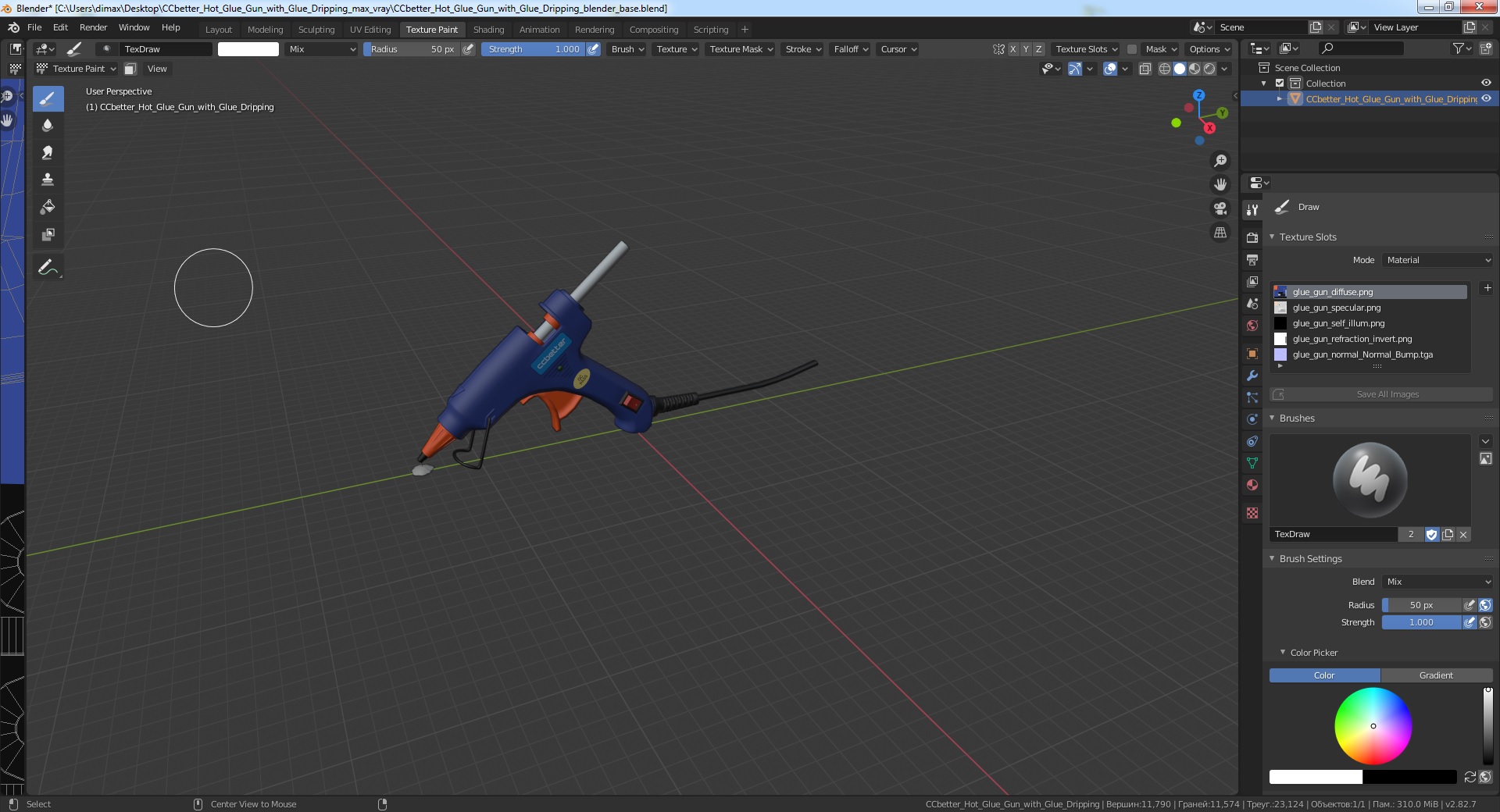Open Render properties tab
The width and height of the screenshot is (1500, 812).
(1252, 237)
